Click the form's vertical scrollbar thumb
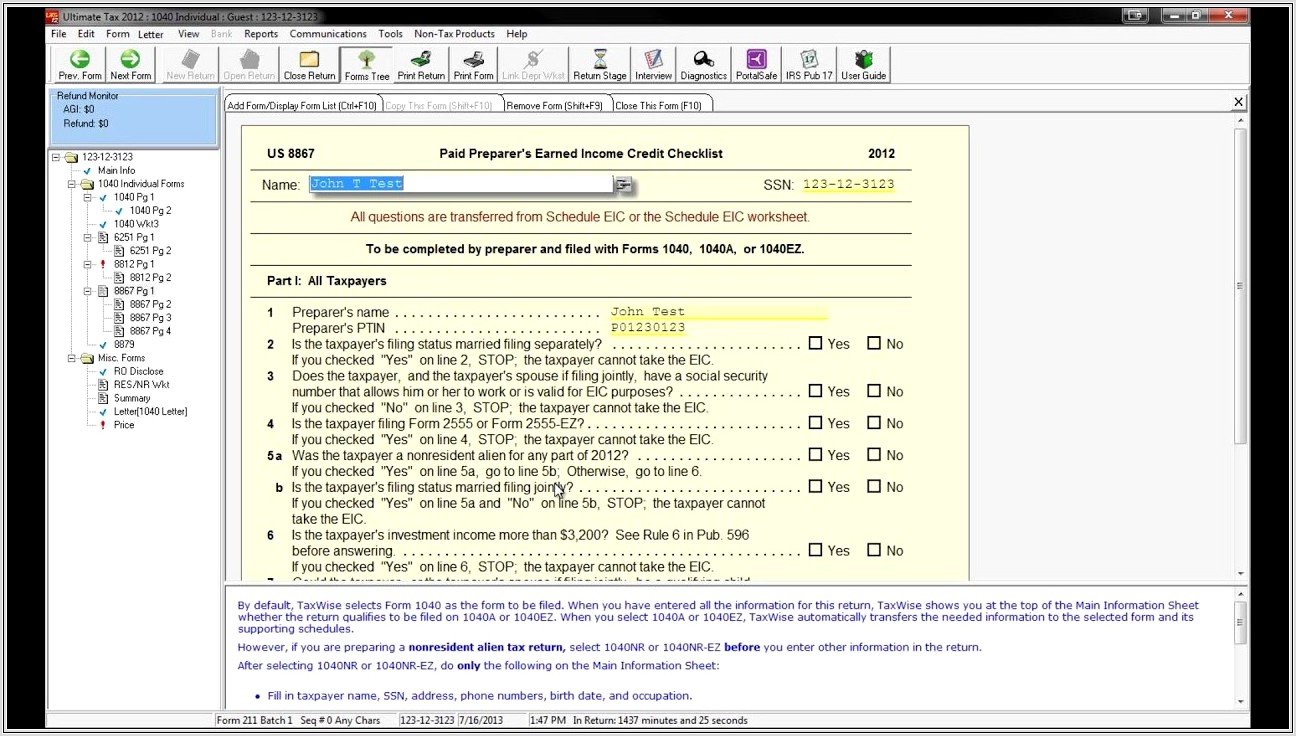The image size is (1296, 736). tap(1240, 285)
